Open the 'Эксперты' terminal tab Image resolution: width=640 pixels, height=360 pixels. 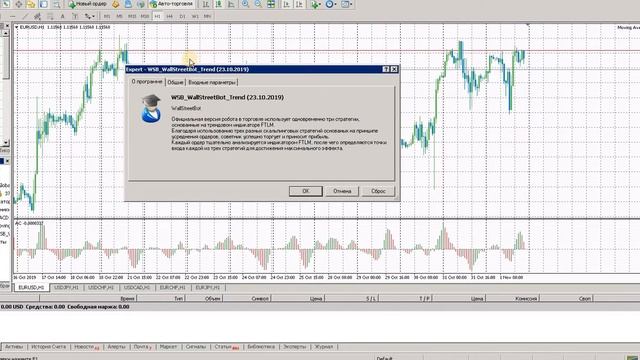(294, 347)
